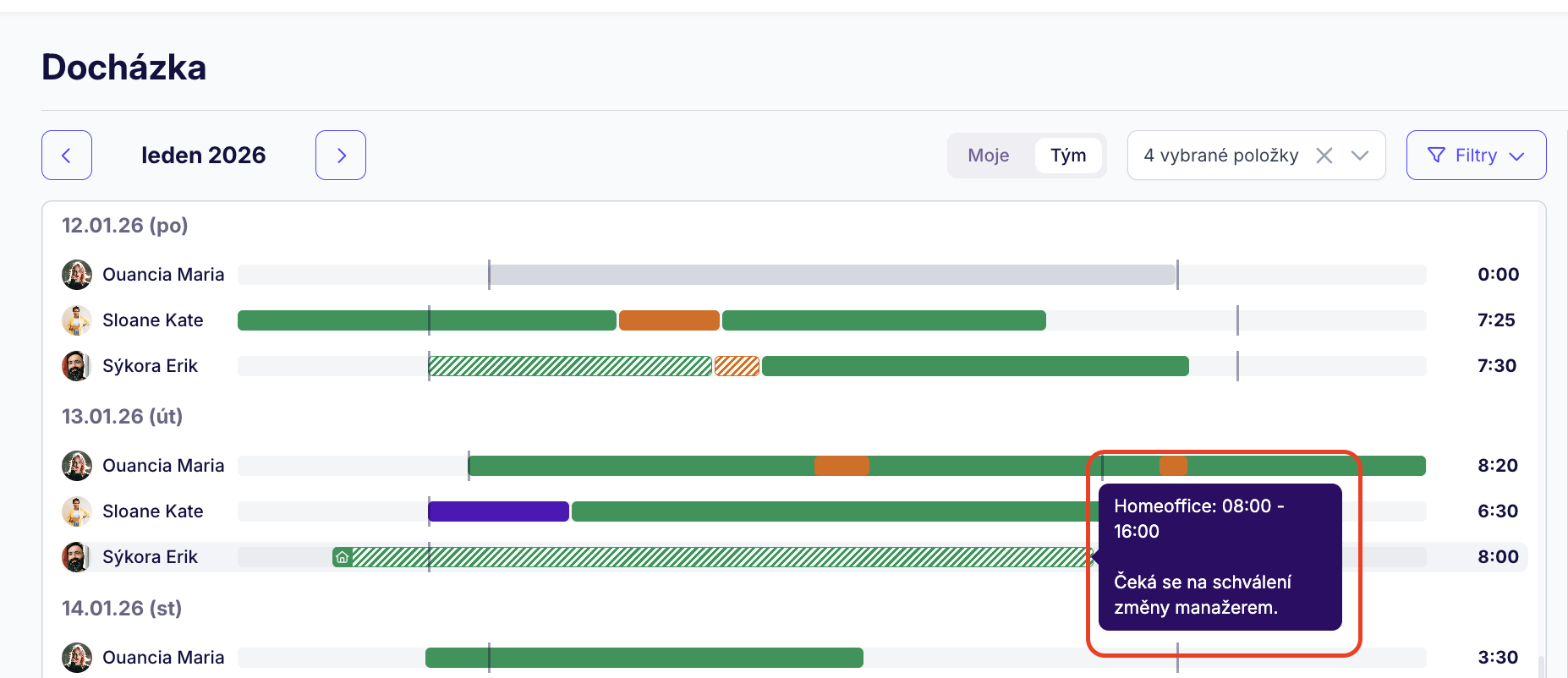This screenshot has width=1568, height=678.
Task: Expand the 4 vybrané položky dropdown
Action: point(1360,156)
